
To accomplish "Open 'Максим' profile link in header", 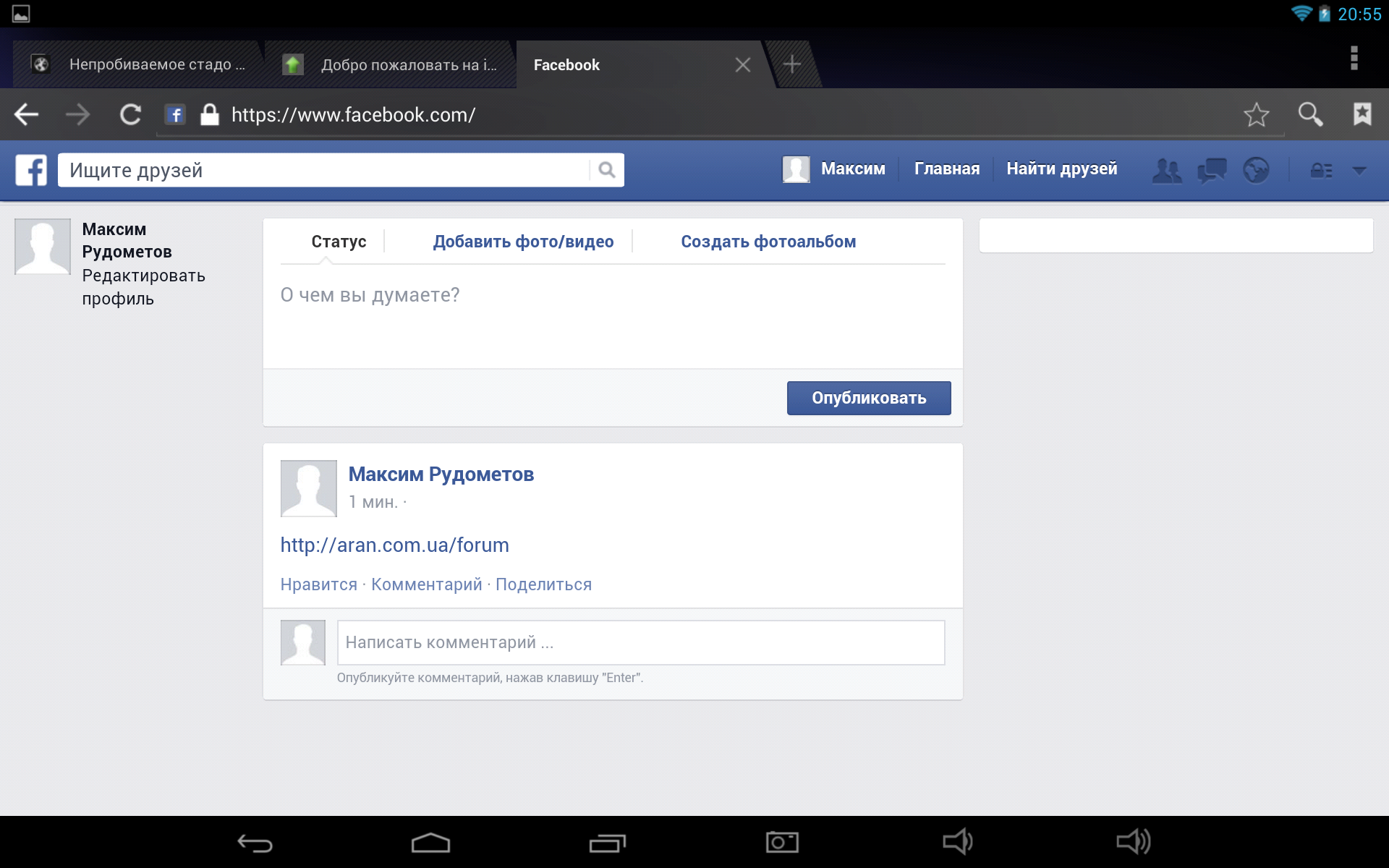I will pos(853,169).
